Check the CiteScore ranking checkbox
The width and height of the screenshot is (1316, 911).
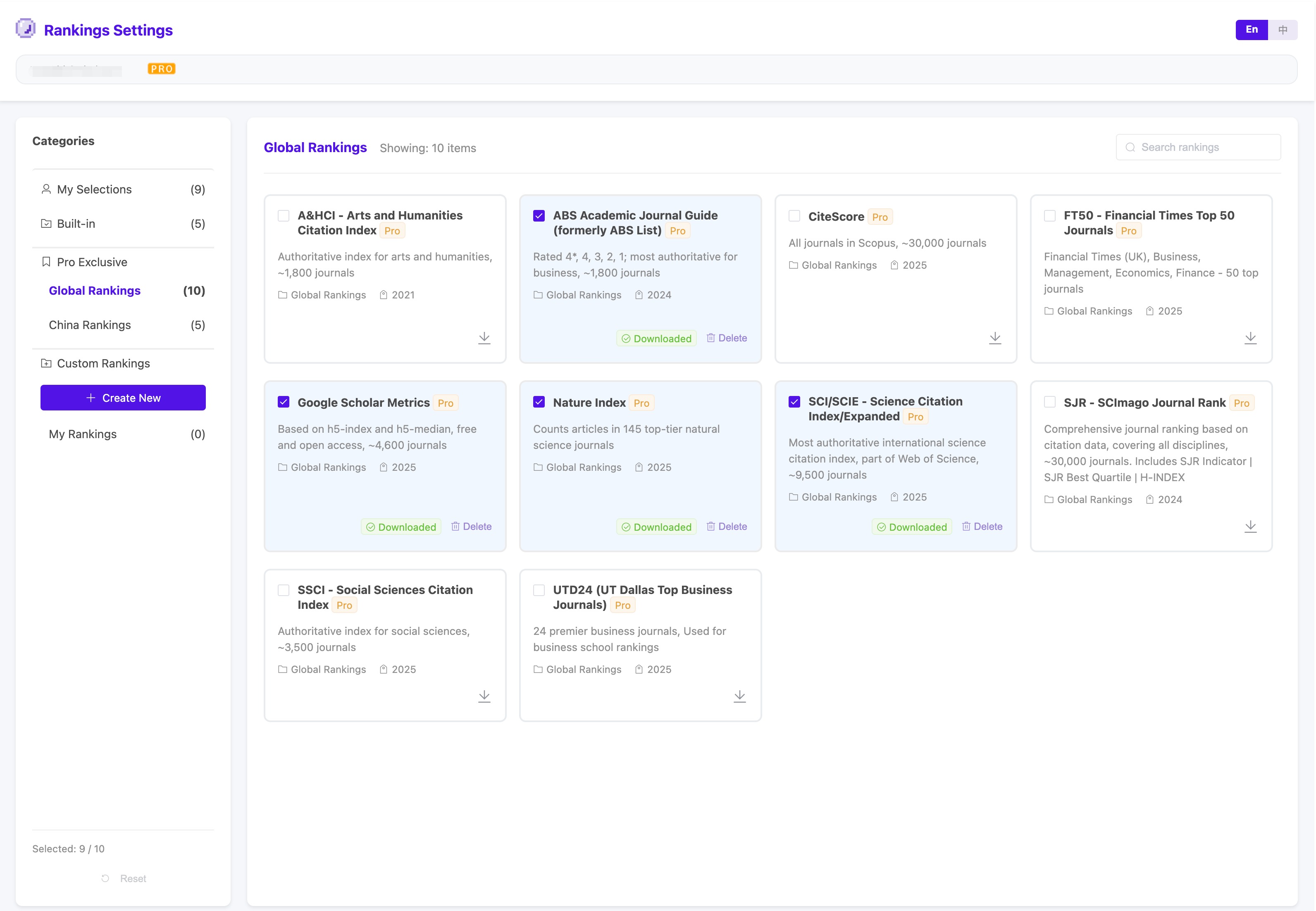point(794,216)
